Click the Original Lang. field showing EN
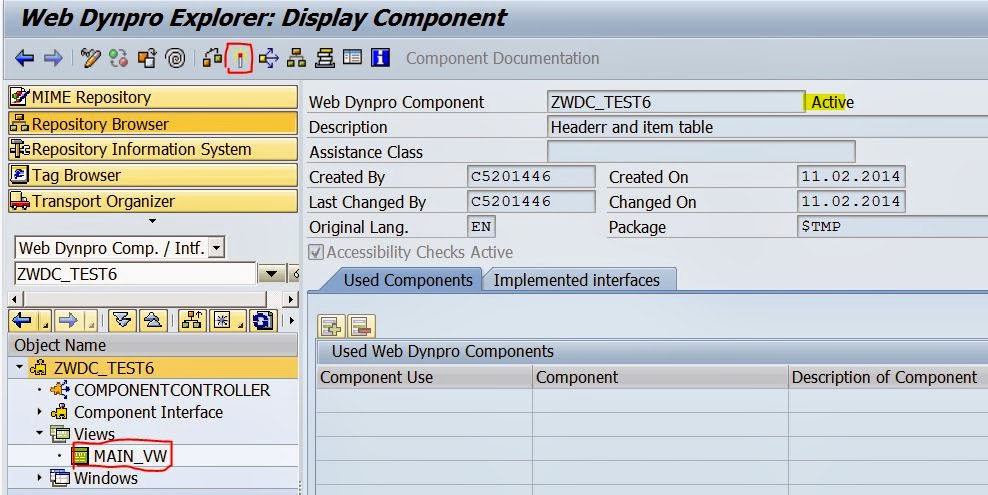Image resolution: width=988 pixels, height=495 pixels. (482, 227)
